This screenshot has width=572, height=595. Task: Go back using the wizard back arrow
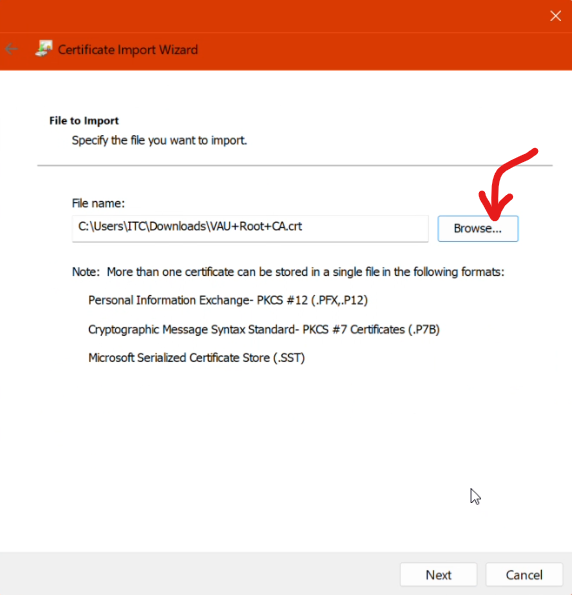pos(12,49)
